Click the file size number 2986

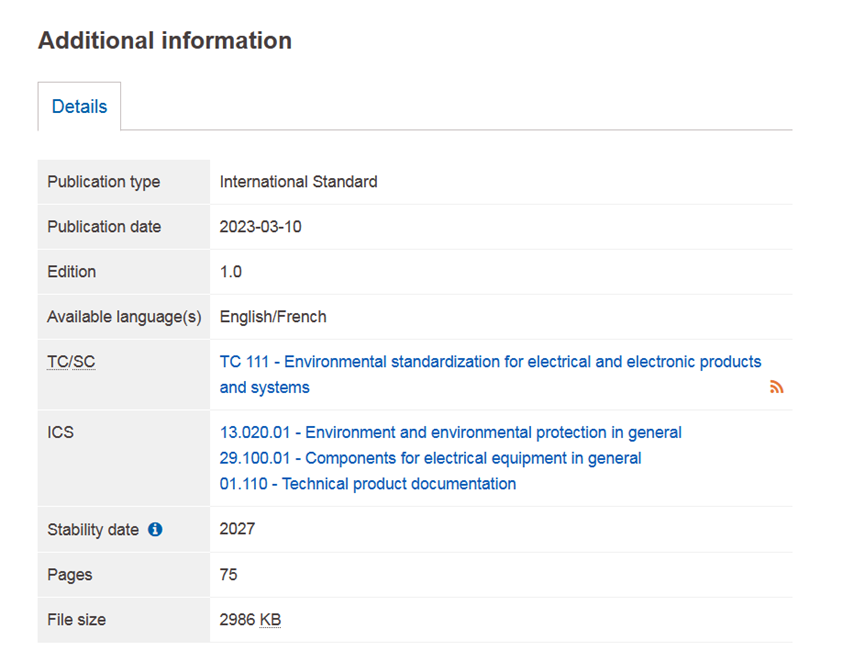coord(237,620)
